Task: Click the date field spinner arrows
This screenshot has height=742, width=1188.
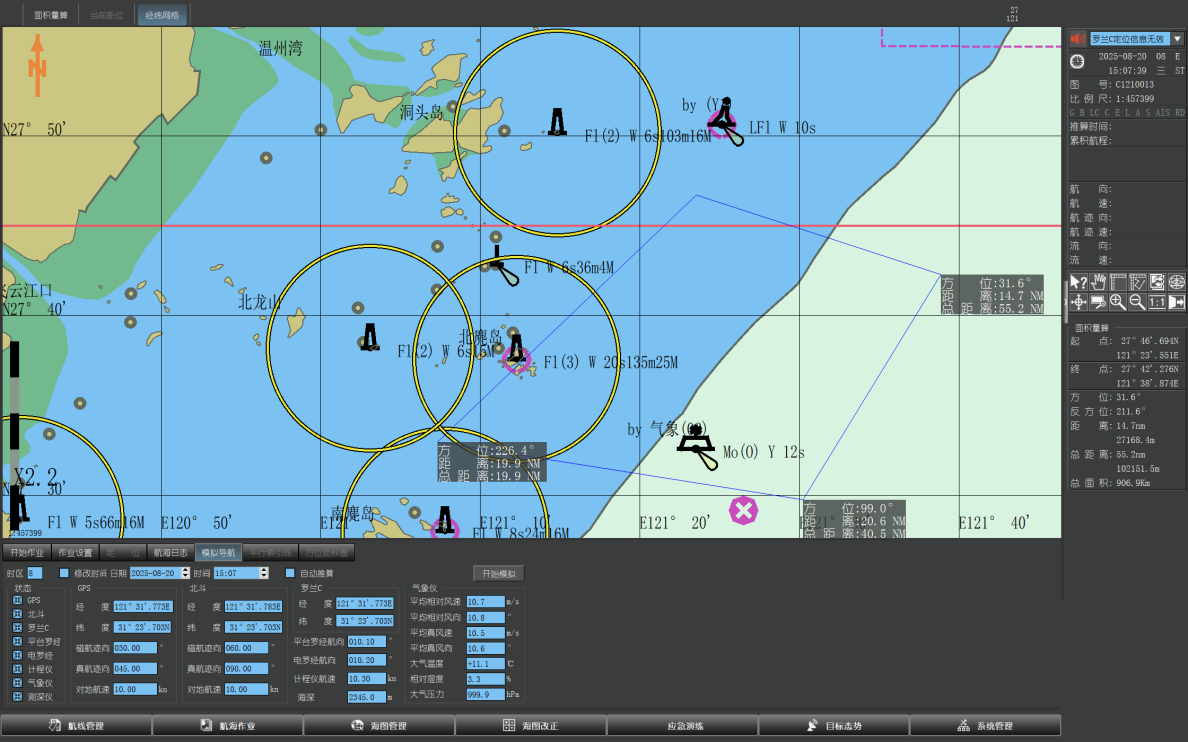Action: (x=183, y=573)
